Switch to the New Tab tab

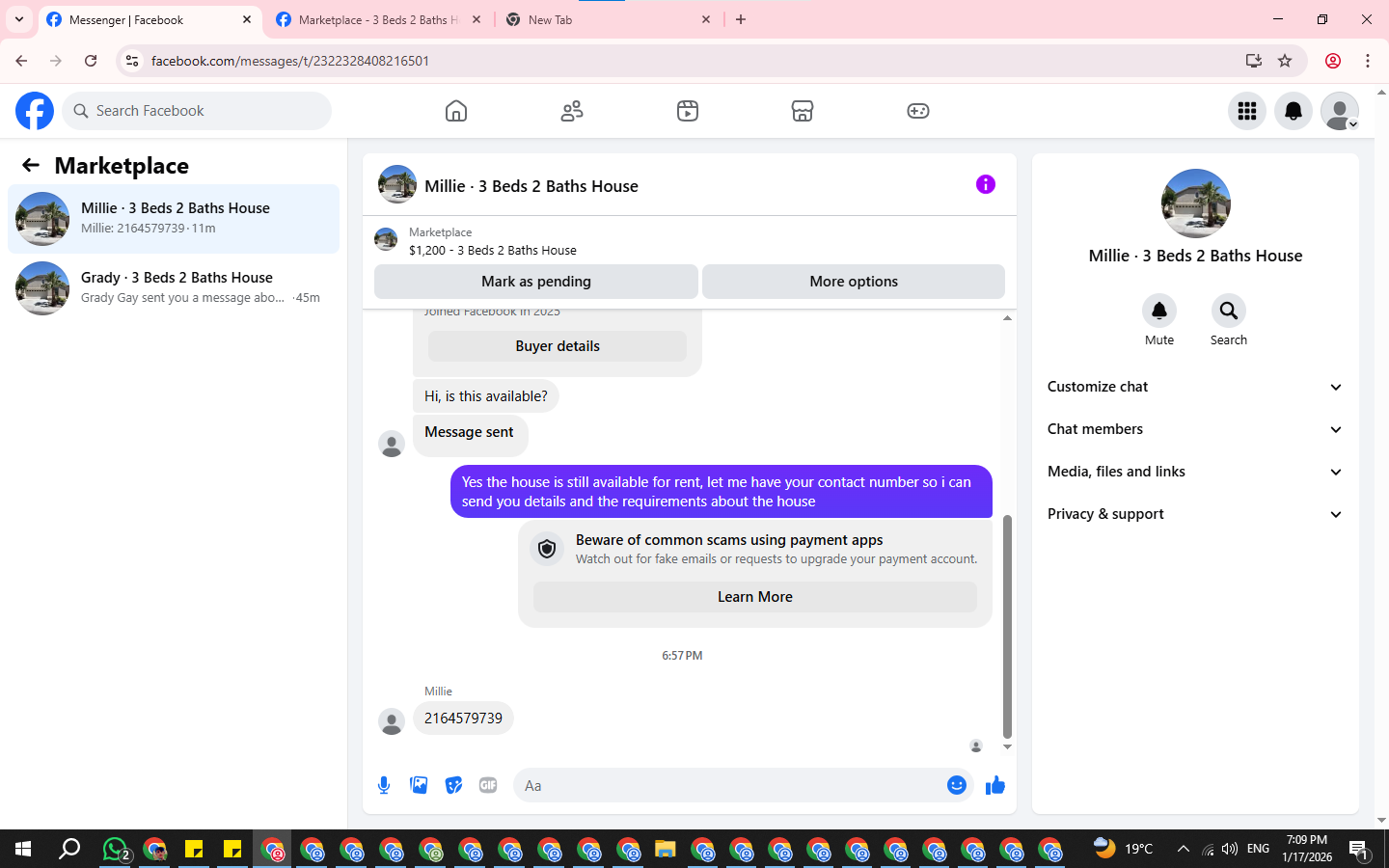[608, 19]
